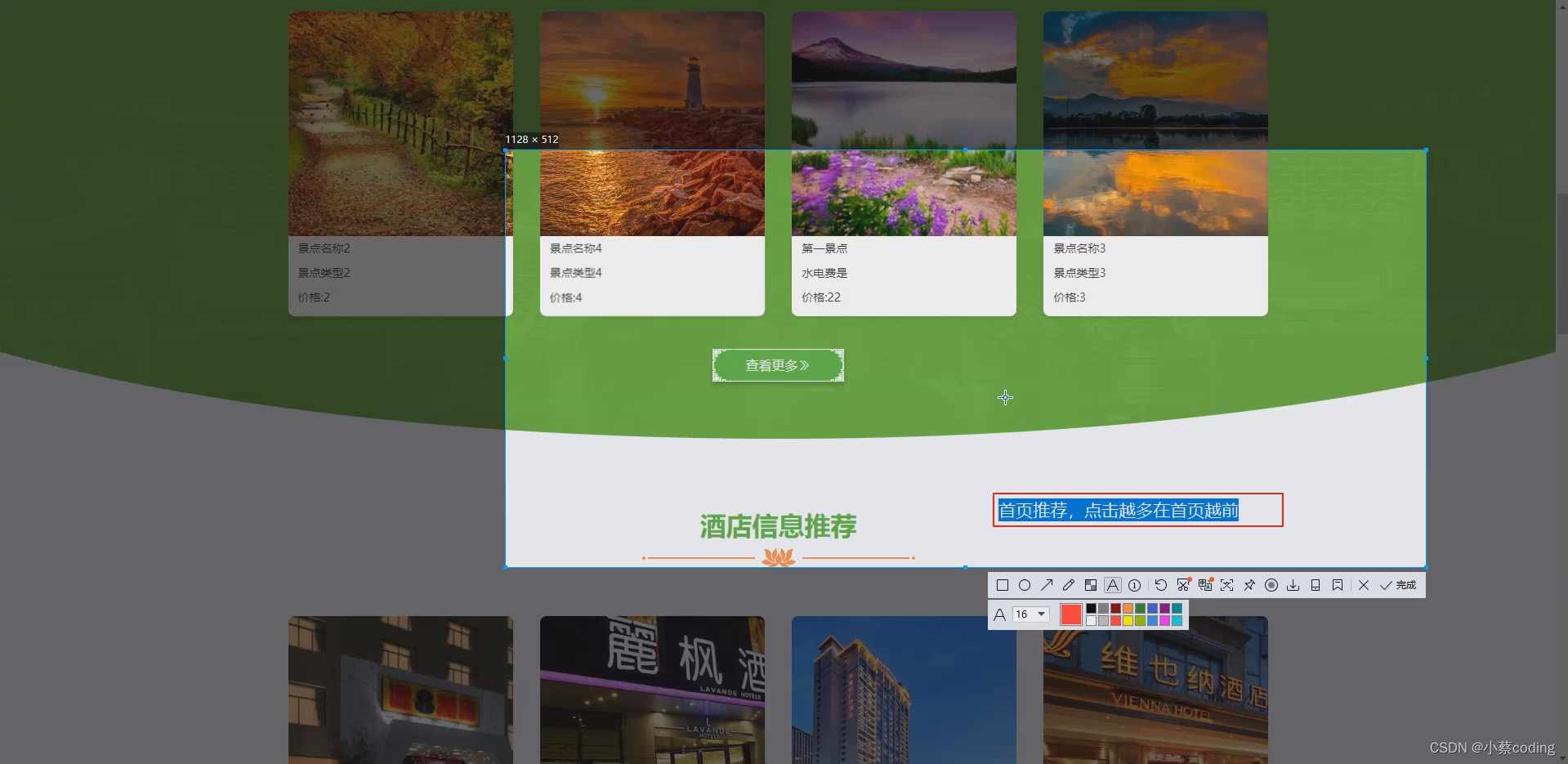The width and height of the screenshot is (1568, 764).
Task: Select the rectangle drawing tool
Action: click(x=1003, y=585)
